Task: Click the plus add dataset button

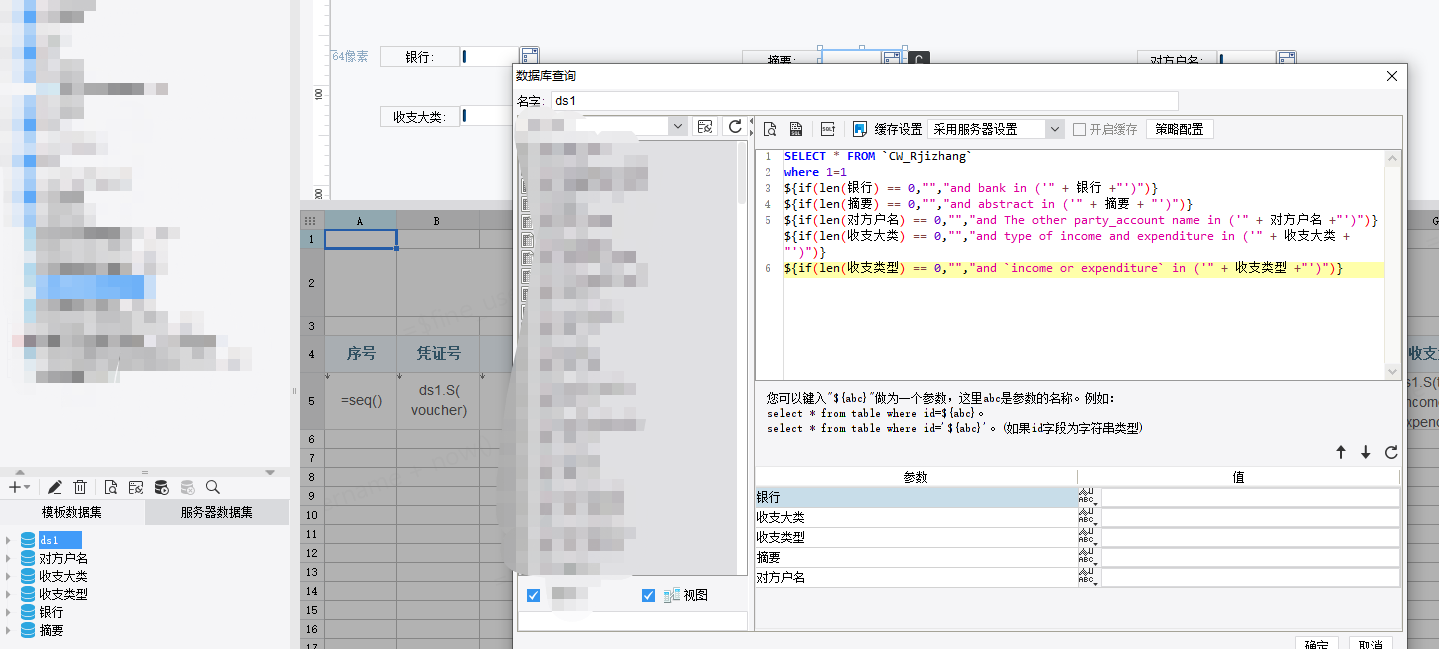Action: pyautogui.click(x=15, y=487)
